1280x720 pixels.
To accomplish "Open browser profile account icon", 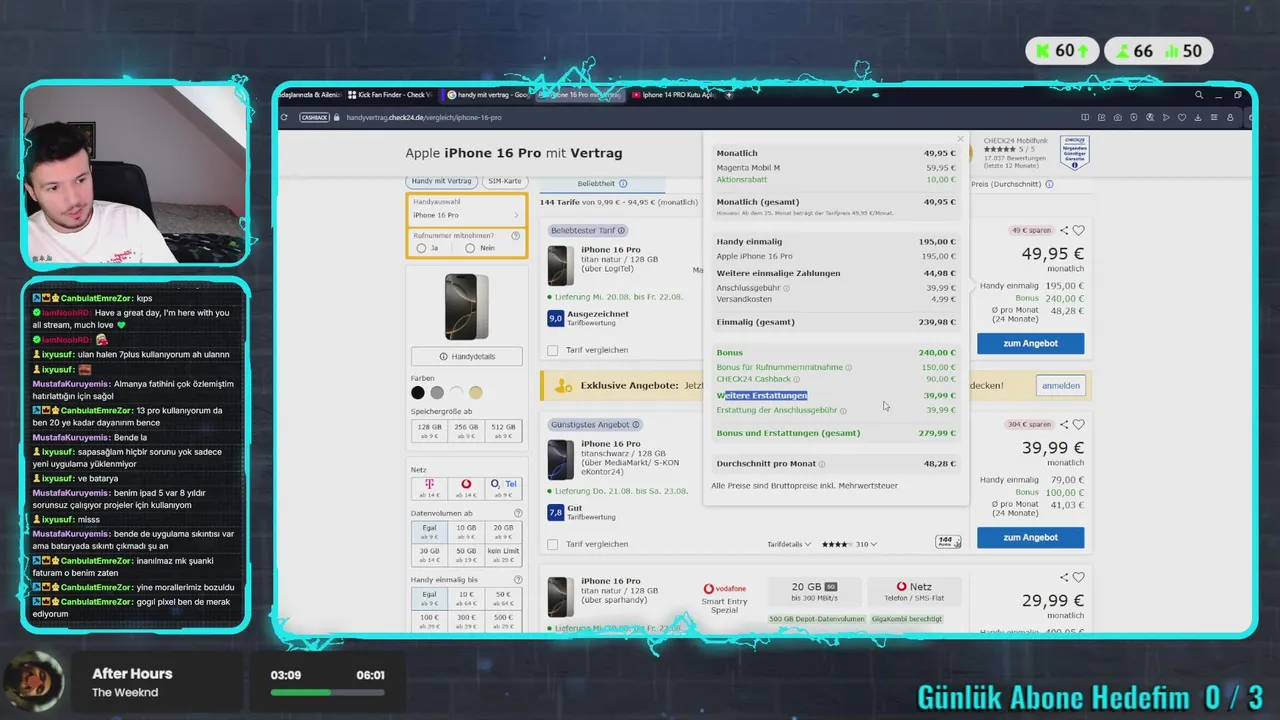I will [1230, 117].
